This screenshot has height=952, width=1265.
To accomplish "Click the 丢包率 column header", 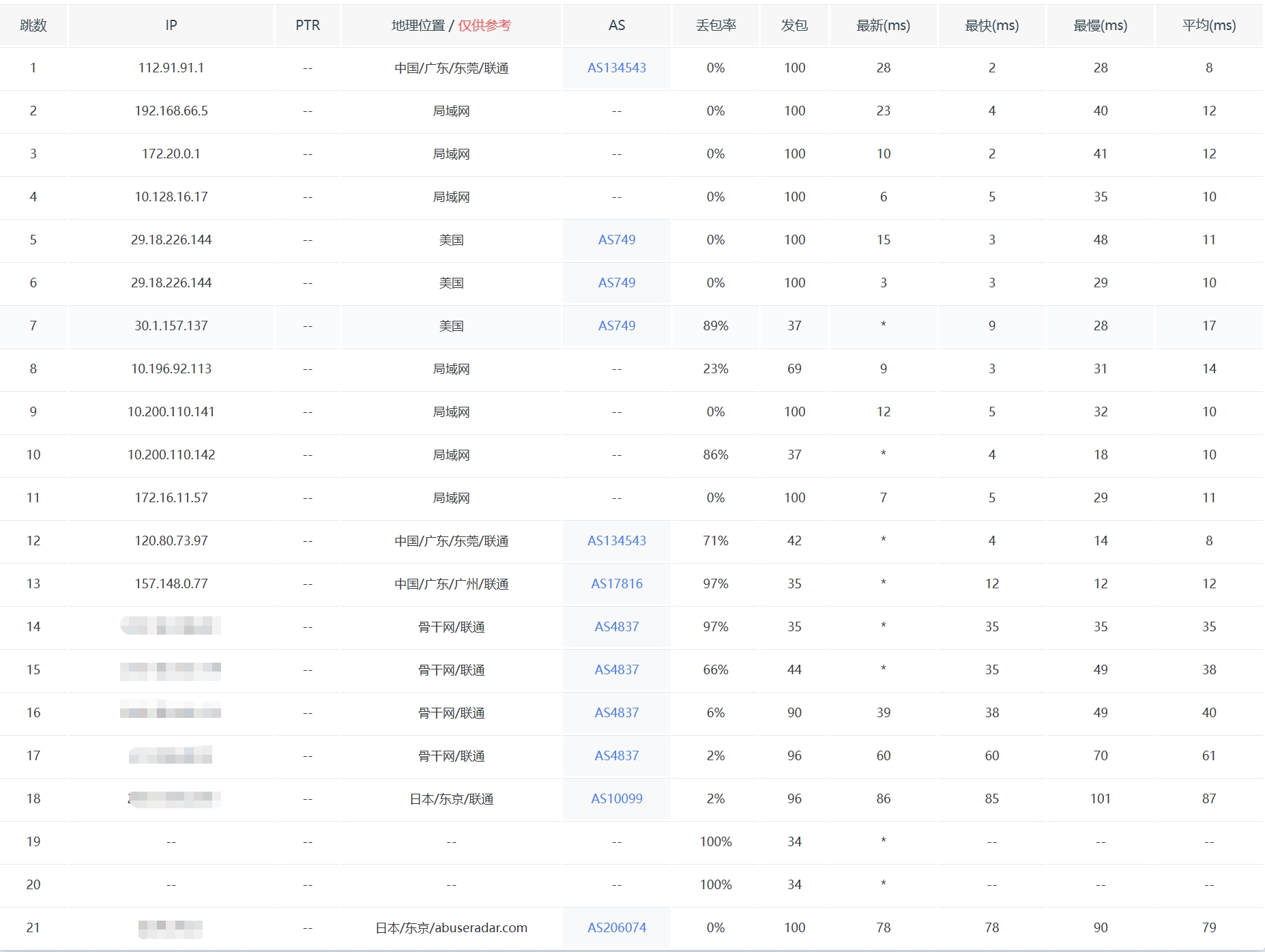I will (716, 25).
